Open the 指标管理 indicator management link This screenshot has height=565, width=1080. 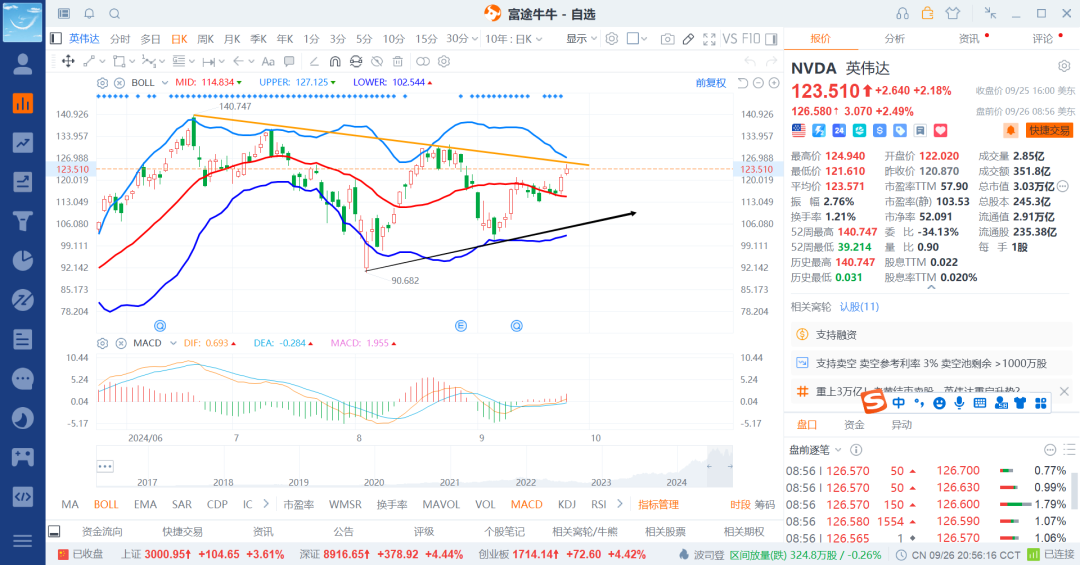pos(659,505)
